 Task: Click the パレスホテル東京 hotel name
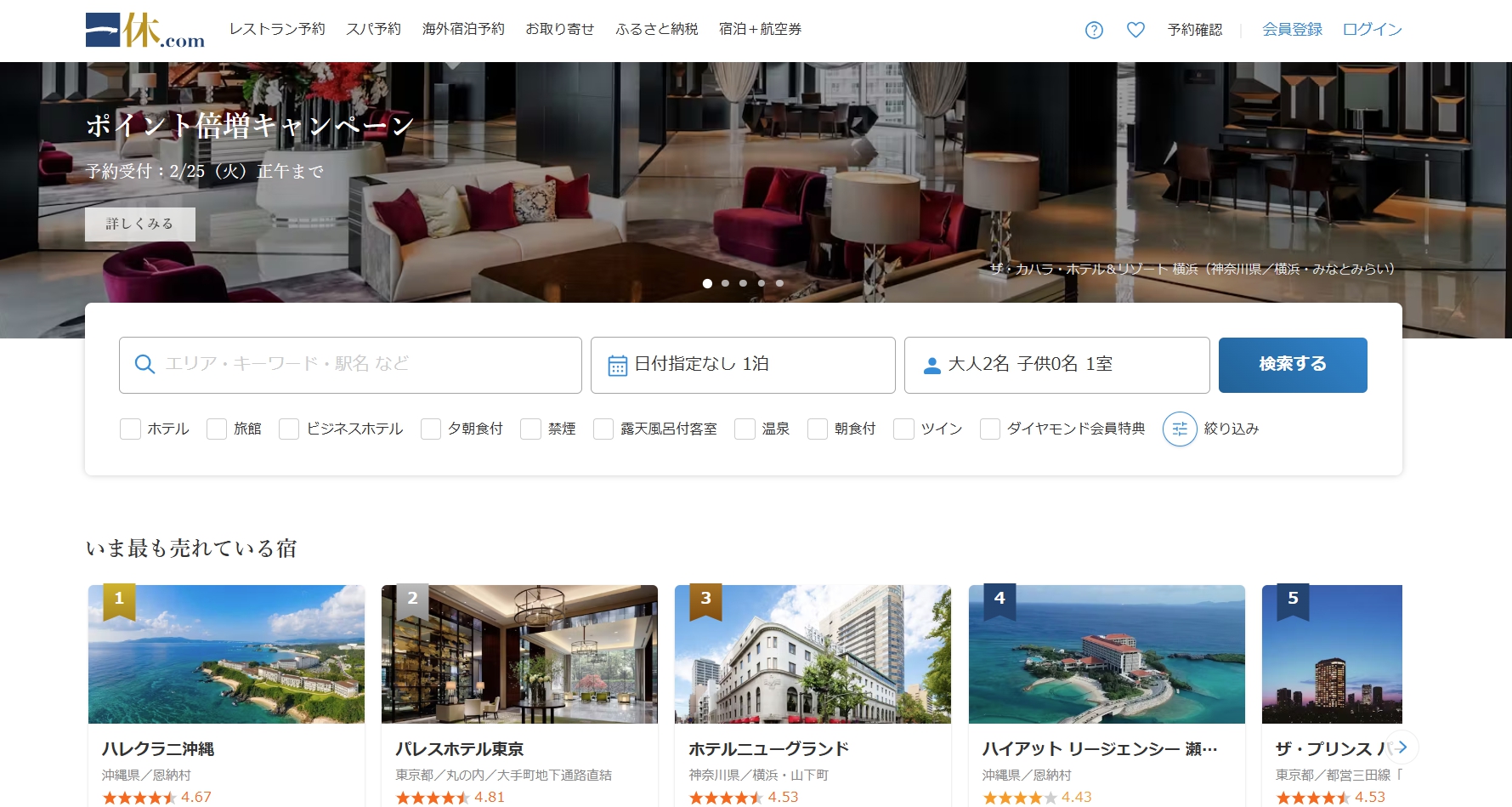[x=460, y=749]
